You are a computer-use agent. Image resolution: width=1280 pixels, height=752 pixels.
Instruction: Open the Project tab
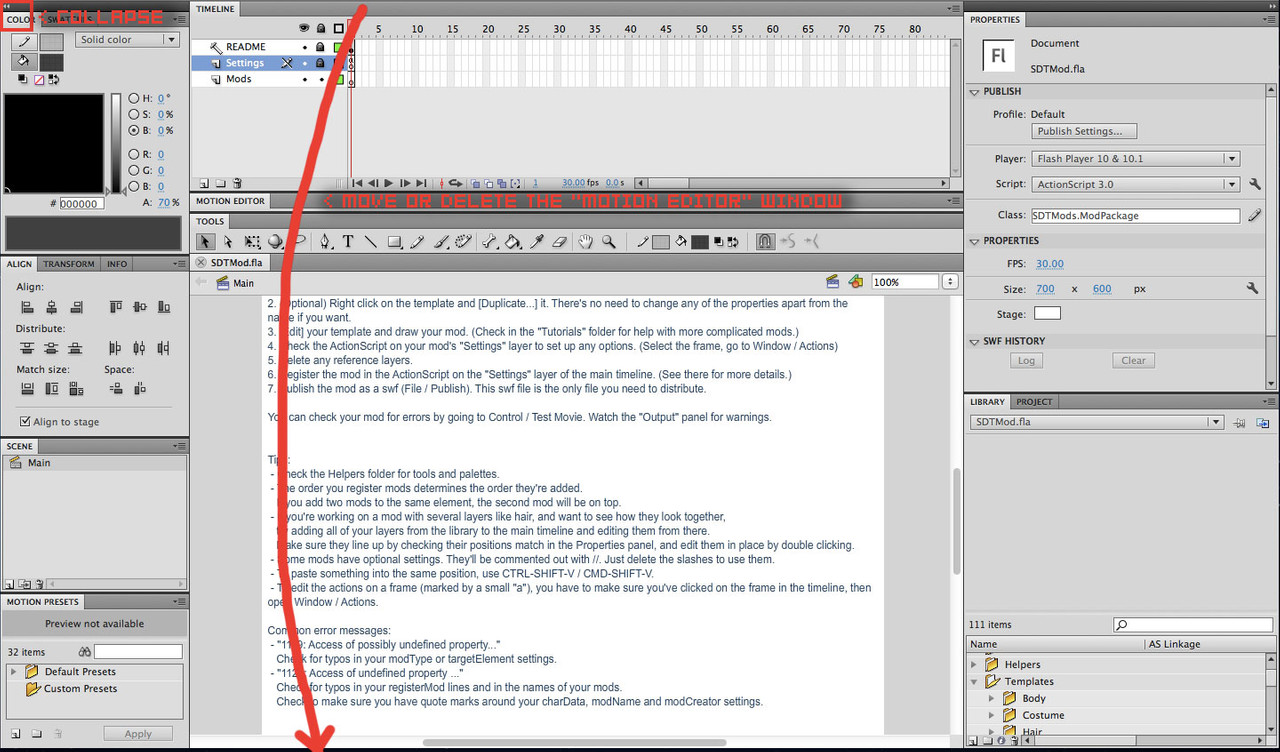[x=1034, y=402]
